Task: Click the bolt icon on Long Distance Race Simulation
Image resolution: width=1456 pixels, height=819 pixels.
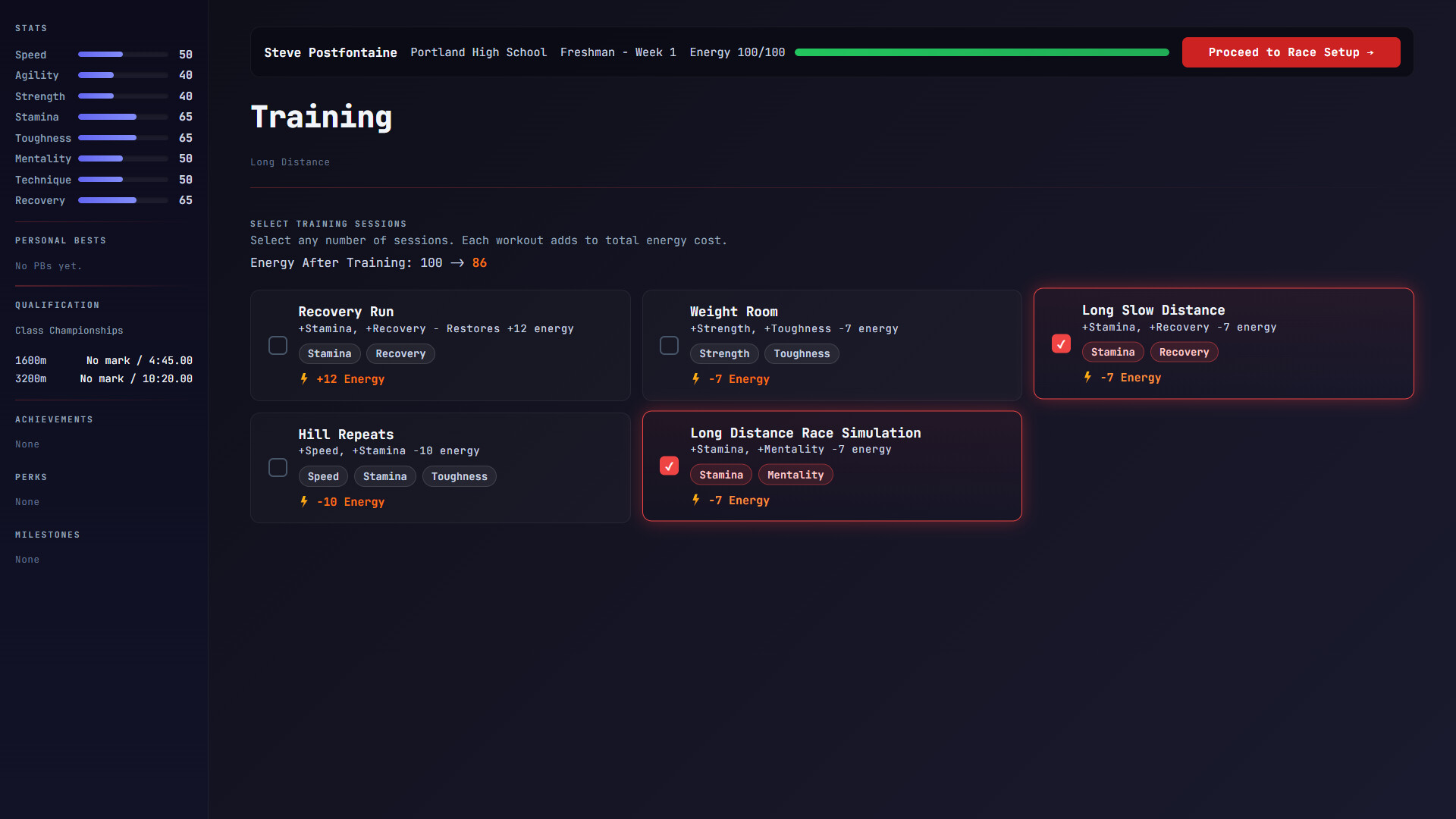Action: click(x=695, y=500)
